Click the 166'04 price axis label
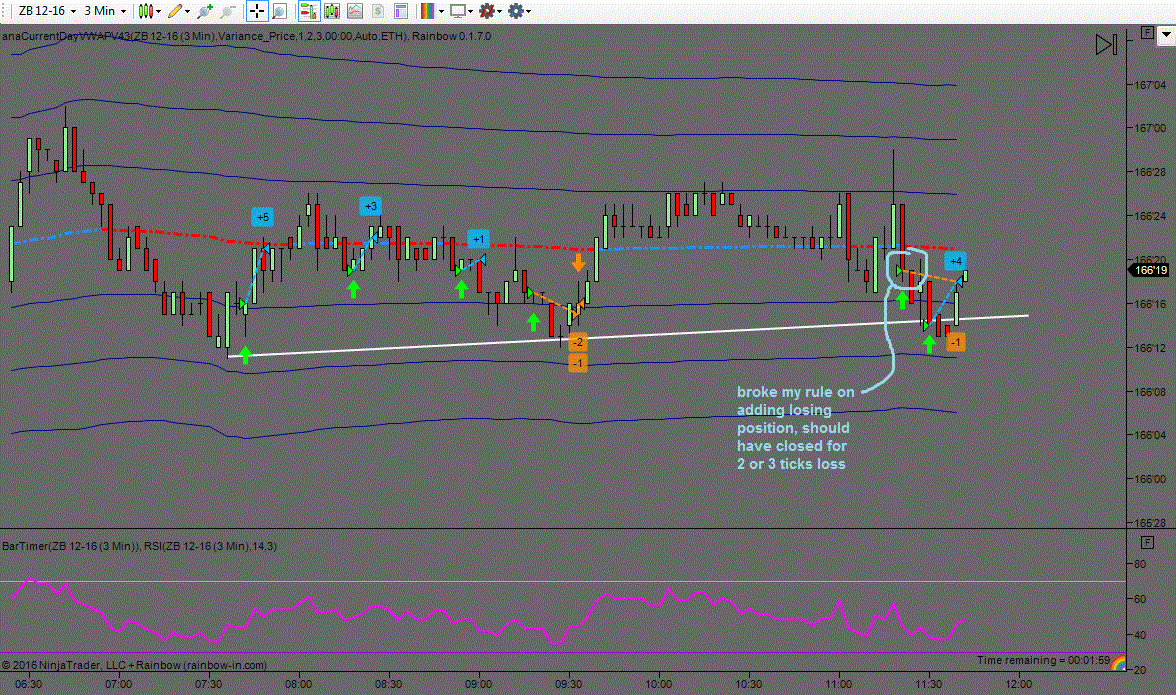This screenshot has width=1176, height=695. 1150,435
